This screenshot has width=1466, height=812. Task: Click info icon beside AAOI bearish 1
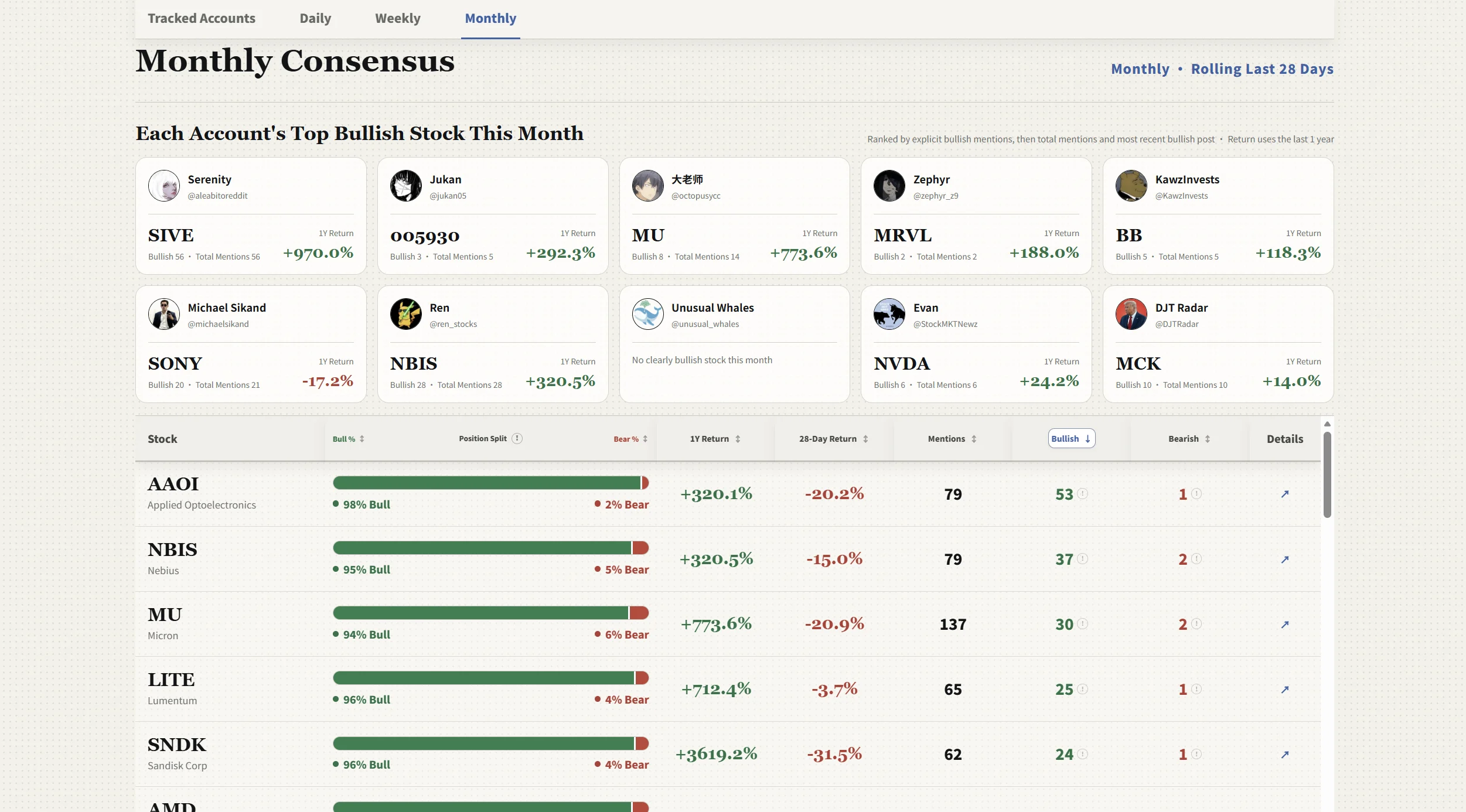coord(1196,494)
